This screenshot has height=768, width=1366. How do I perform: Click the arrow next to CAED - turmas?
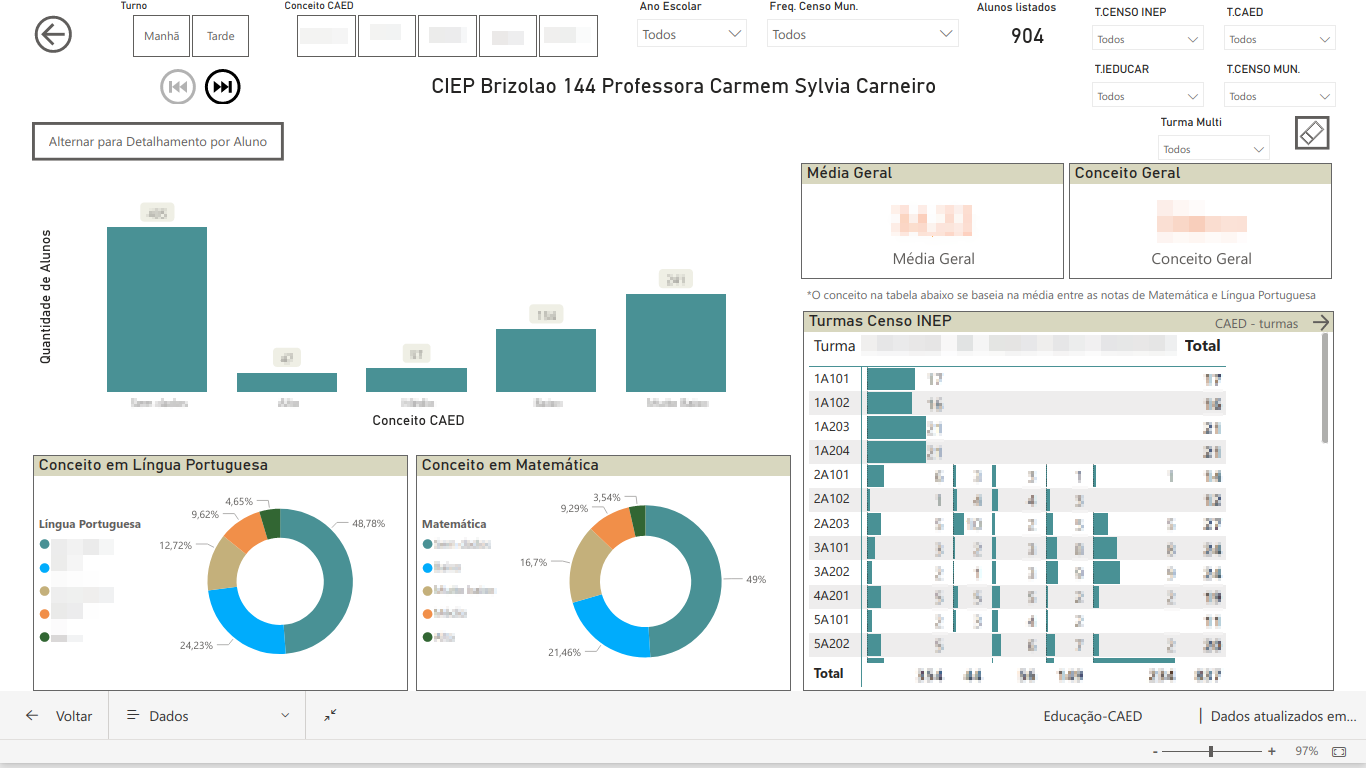[1321, 322]
